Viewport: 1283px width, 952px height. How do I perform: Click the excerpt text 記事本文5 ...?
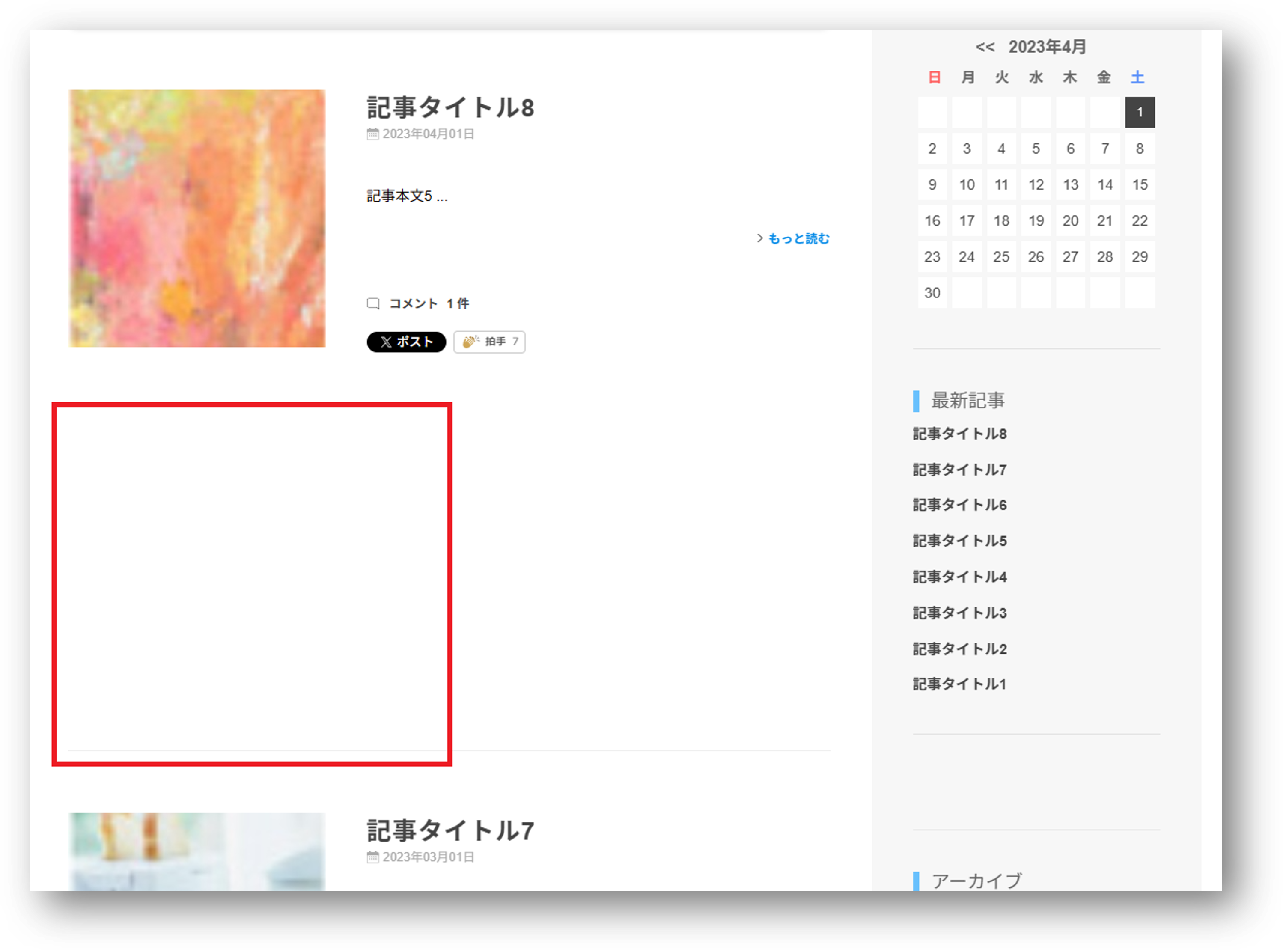pyautogui.click(x=399, y=196)
